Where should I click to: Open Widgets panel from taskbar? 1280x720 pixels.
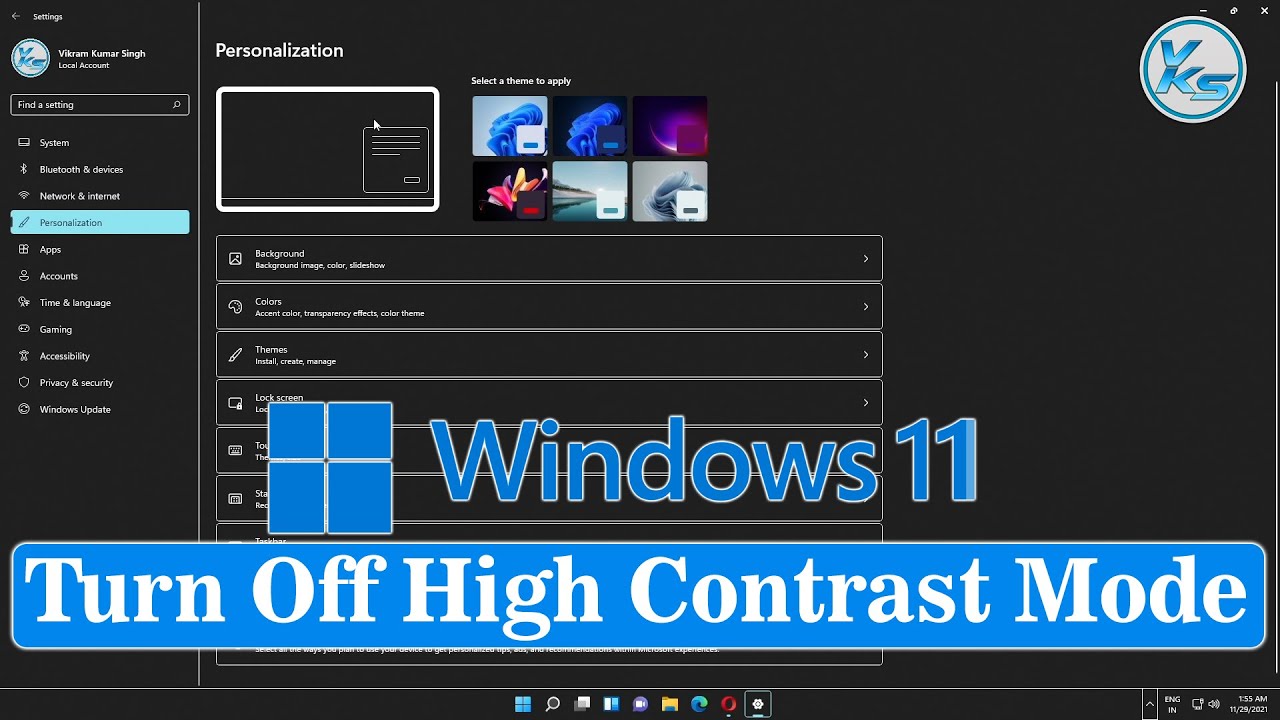pyautogui.click(x=611, y=704)
